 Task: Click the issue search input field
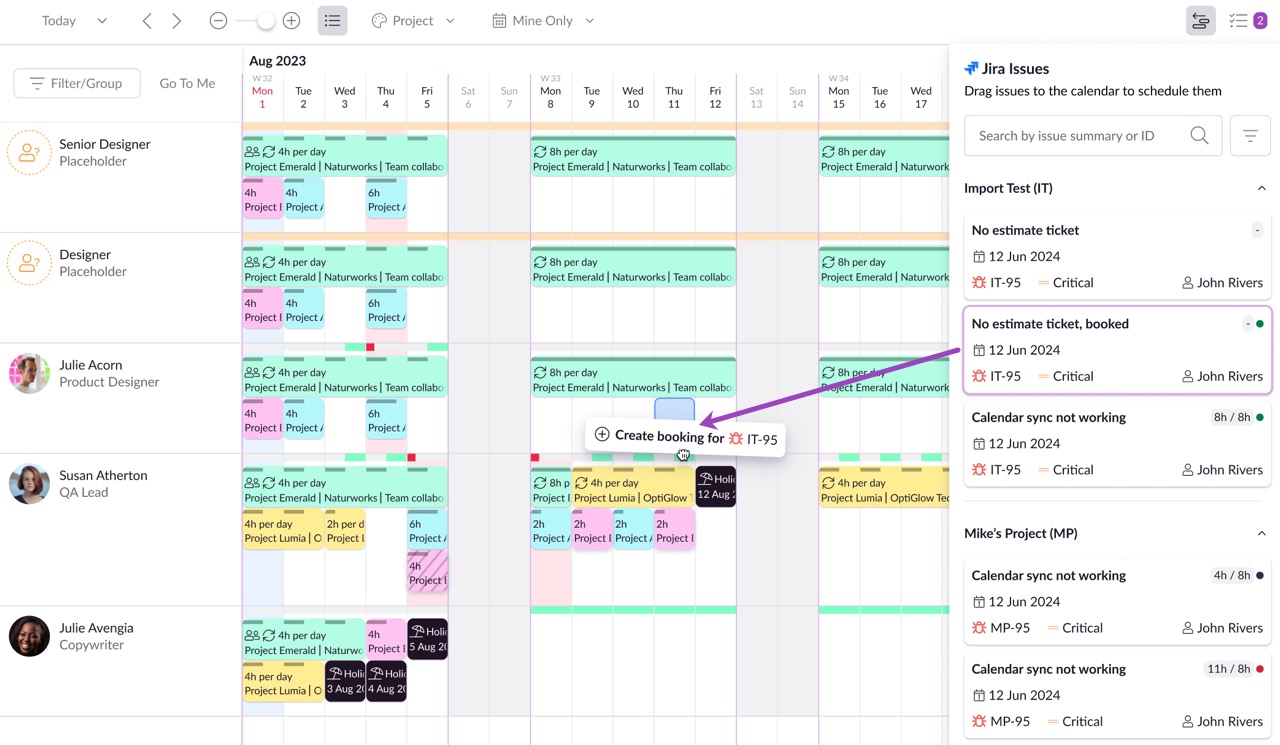click(x=1075, y=136)
